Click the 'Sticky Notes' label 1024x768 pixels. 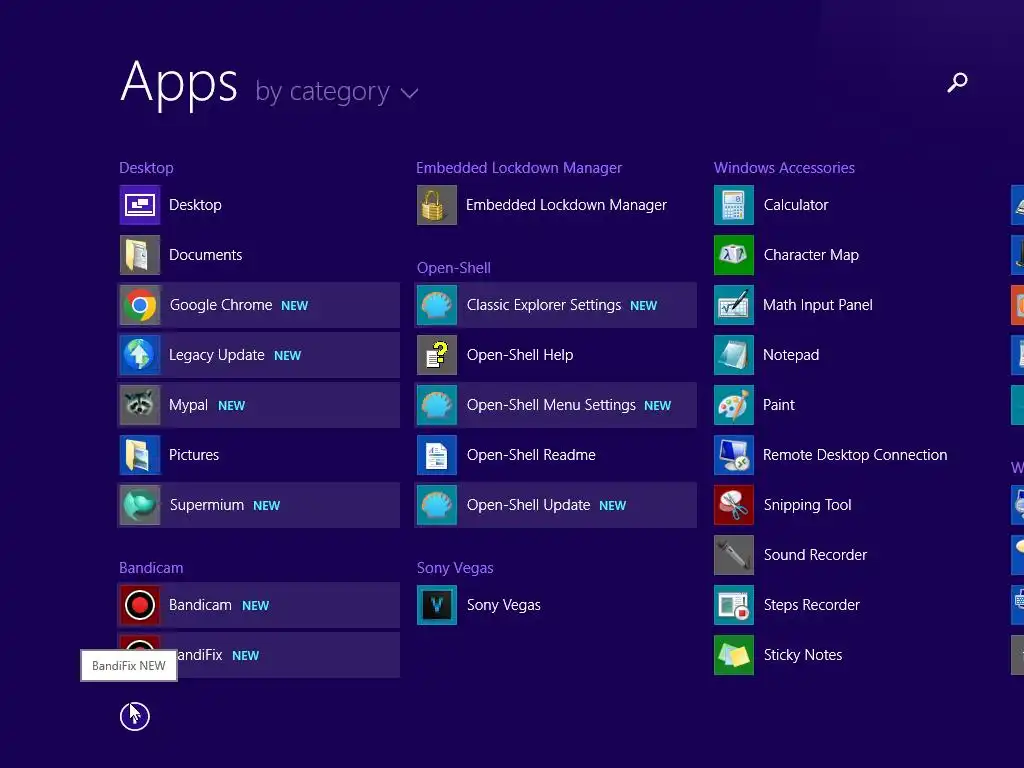coord(803,655)
